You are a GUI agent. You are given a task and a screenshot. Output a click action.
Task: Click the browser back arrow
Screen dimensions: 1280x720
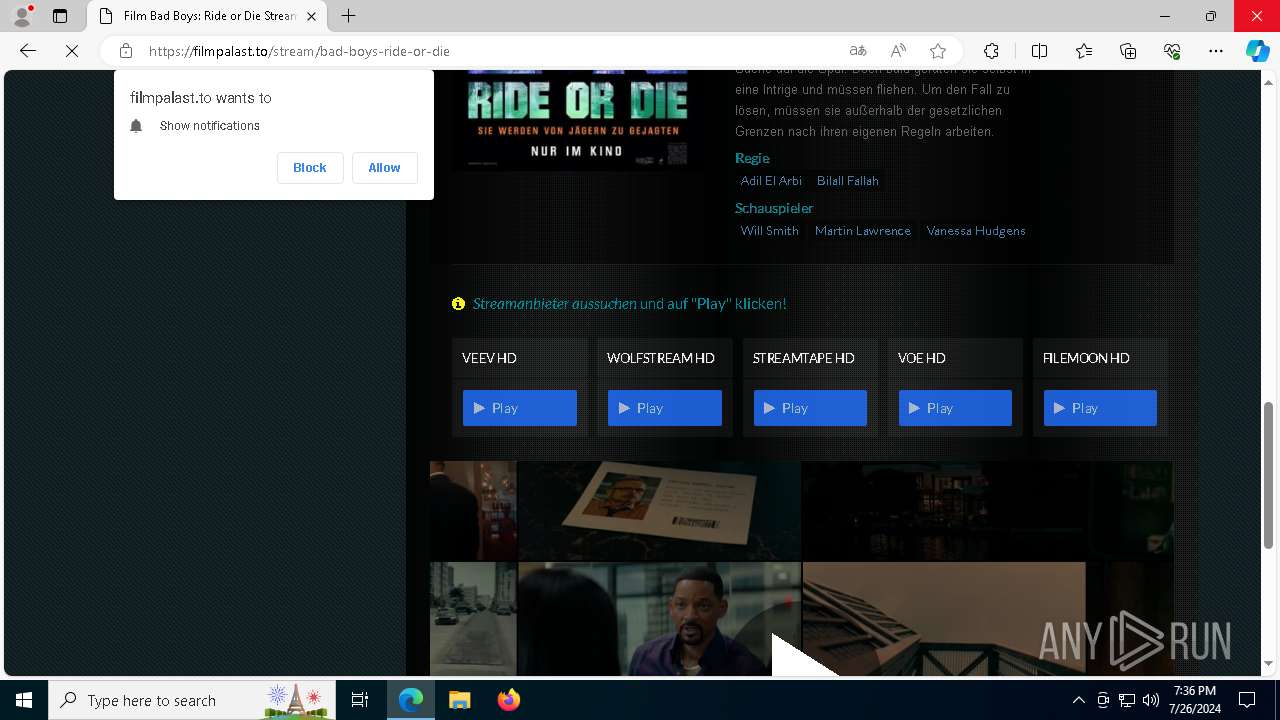pos(28,51)
